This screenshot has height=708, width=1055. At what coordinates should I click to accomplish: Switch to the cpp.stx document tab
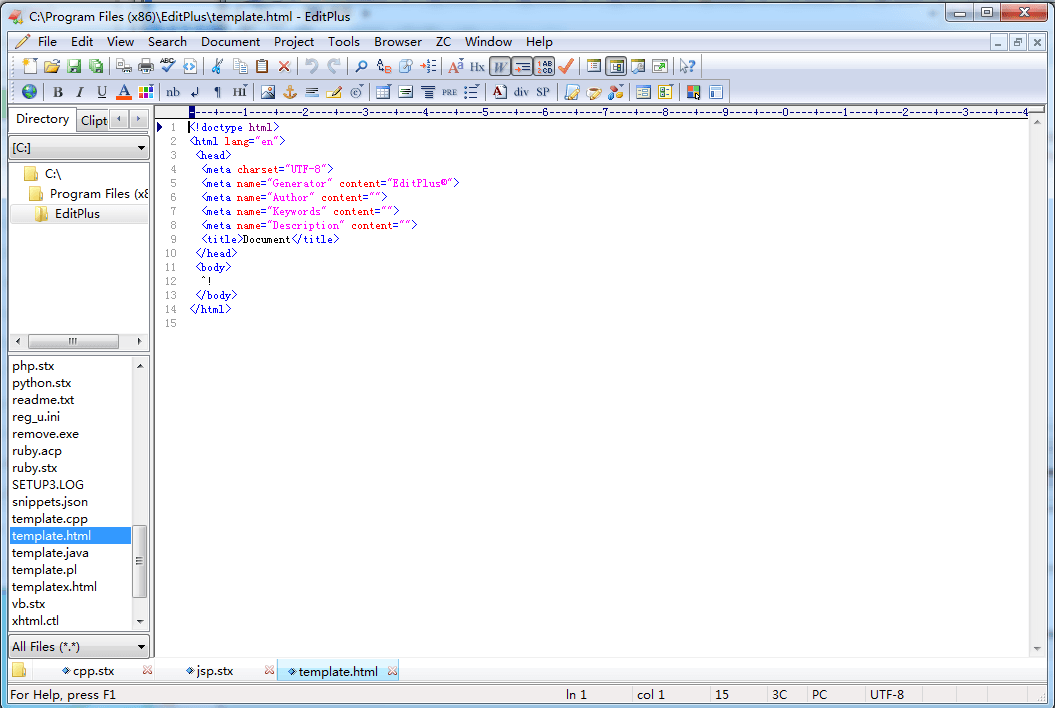94,671
